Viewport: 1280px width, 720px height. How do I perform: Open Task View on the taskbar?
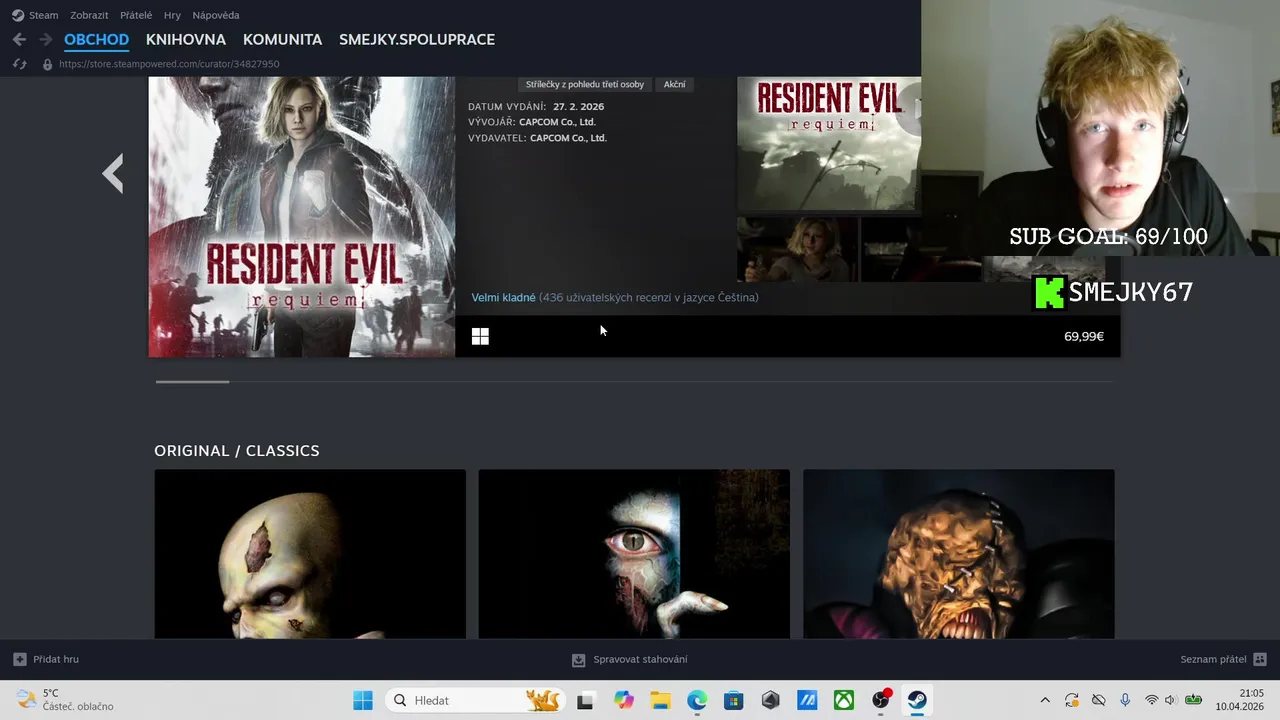coord(585,700)
